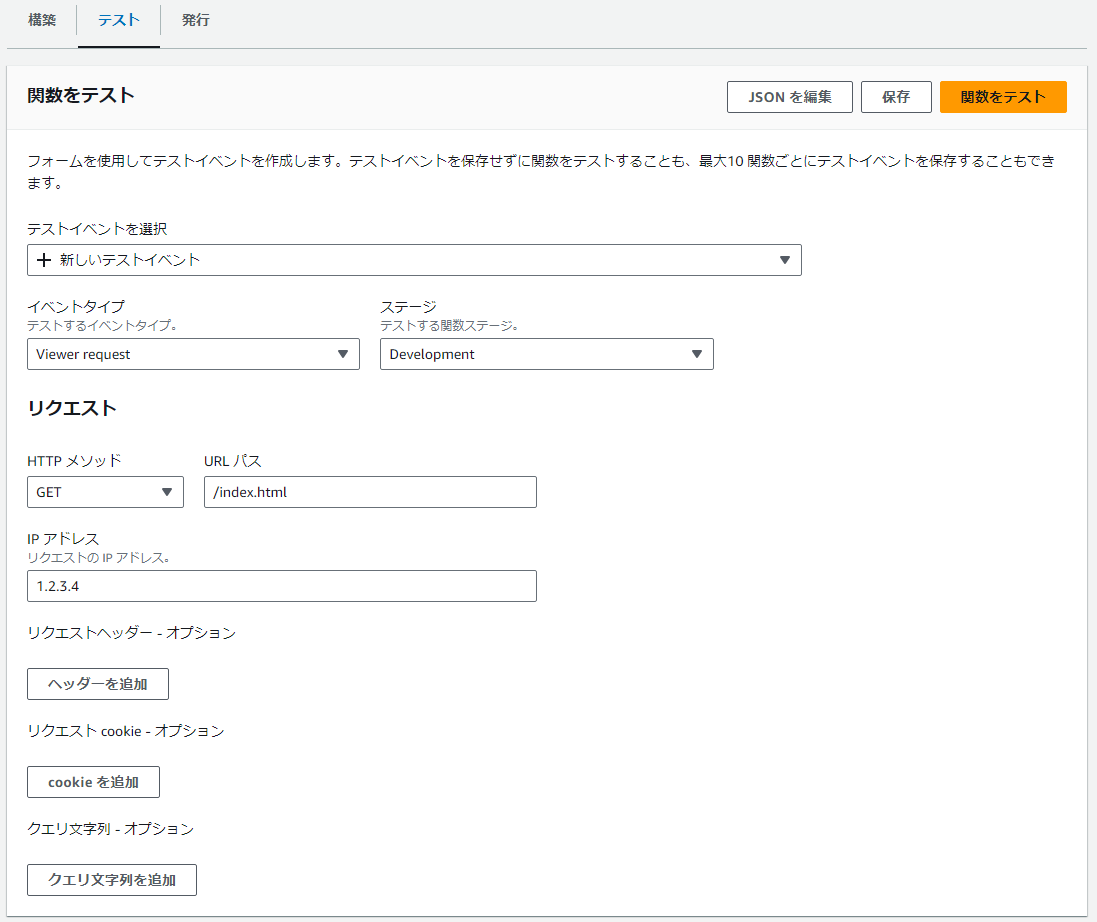This screenshot has width=1097, height=922.
Task: Click the cookie を追加 button
Action: pyautogui.click(x=93, y=781)
